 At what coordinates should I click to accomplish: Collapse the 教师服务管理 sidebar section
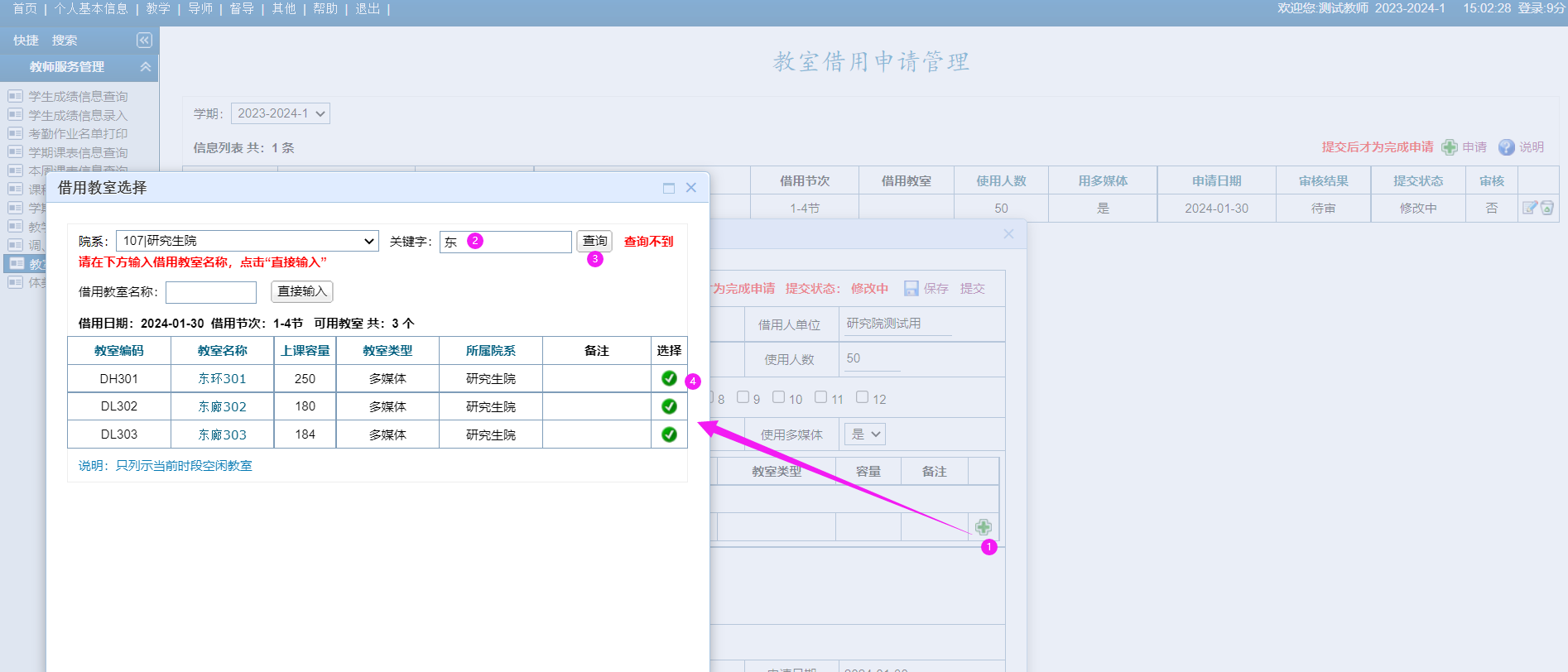[x=146, y=66]
